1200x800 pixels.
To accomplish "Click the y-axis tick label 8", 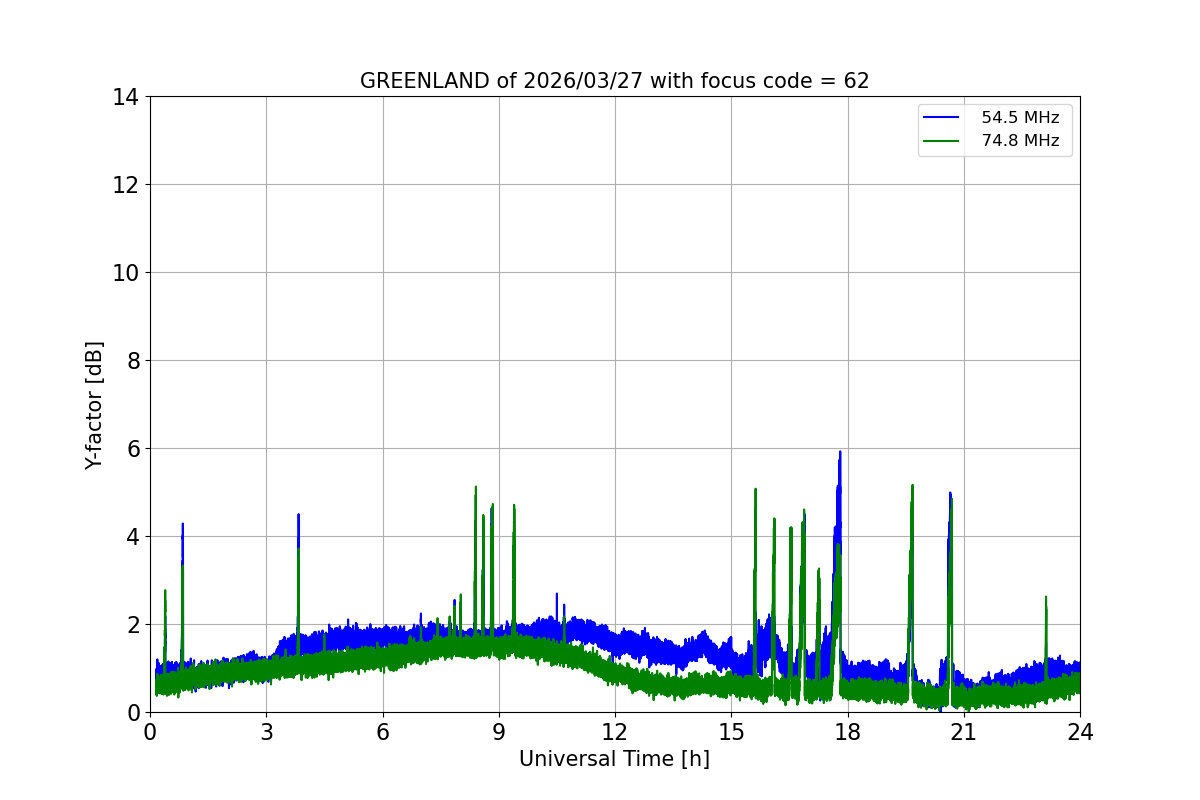I will (132, 361).
